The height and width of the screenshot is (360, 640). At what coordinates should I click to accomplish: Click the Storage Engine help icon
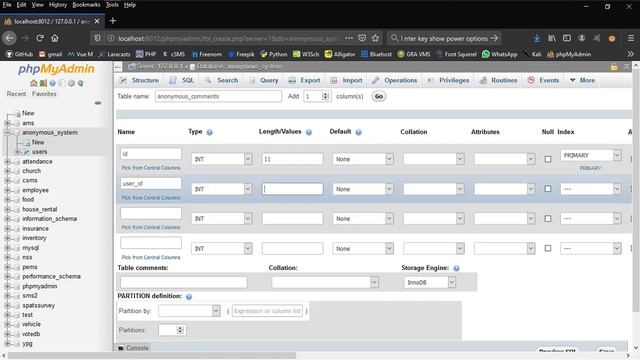pyautogui.click(x=456, y=268)
